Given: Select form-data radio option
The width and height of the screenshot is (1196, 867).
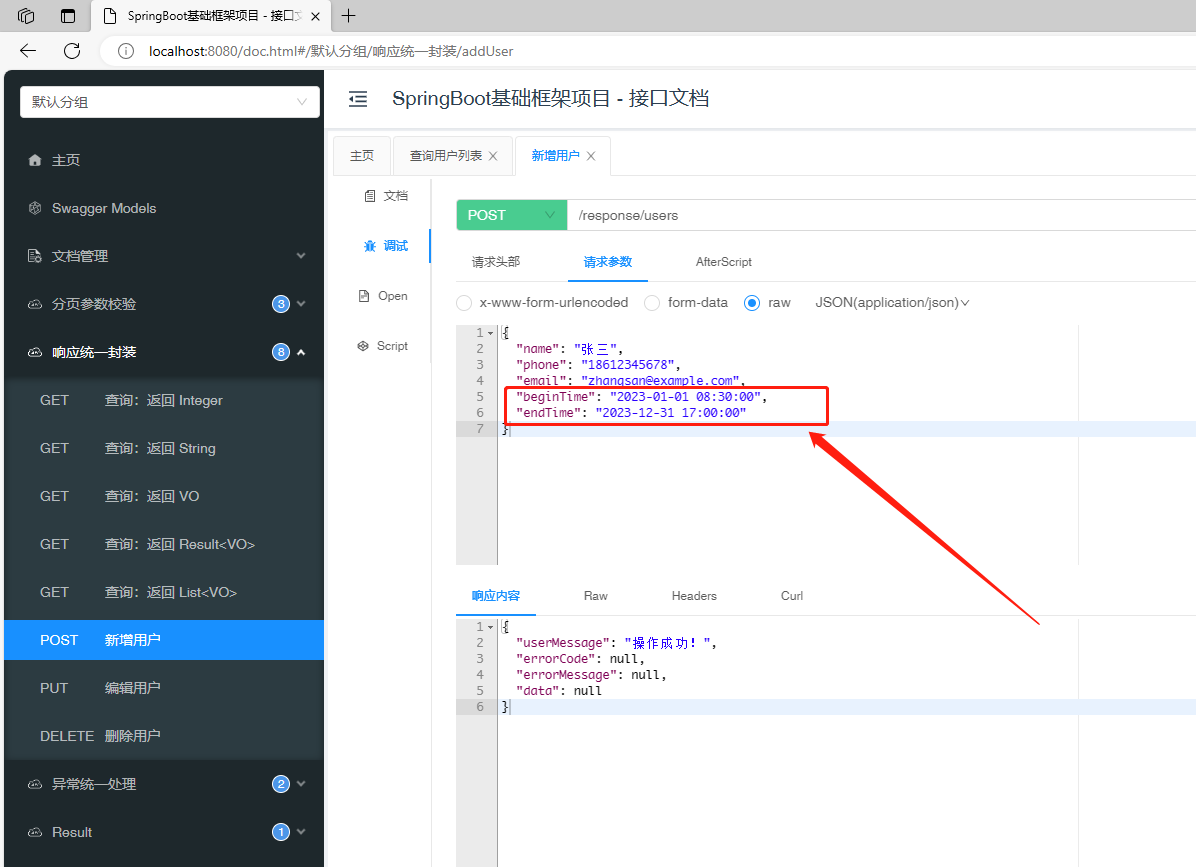Looking at the screenshot, I should (652, 303).
